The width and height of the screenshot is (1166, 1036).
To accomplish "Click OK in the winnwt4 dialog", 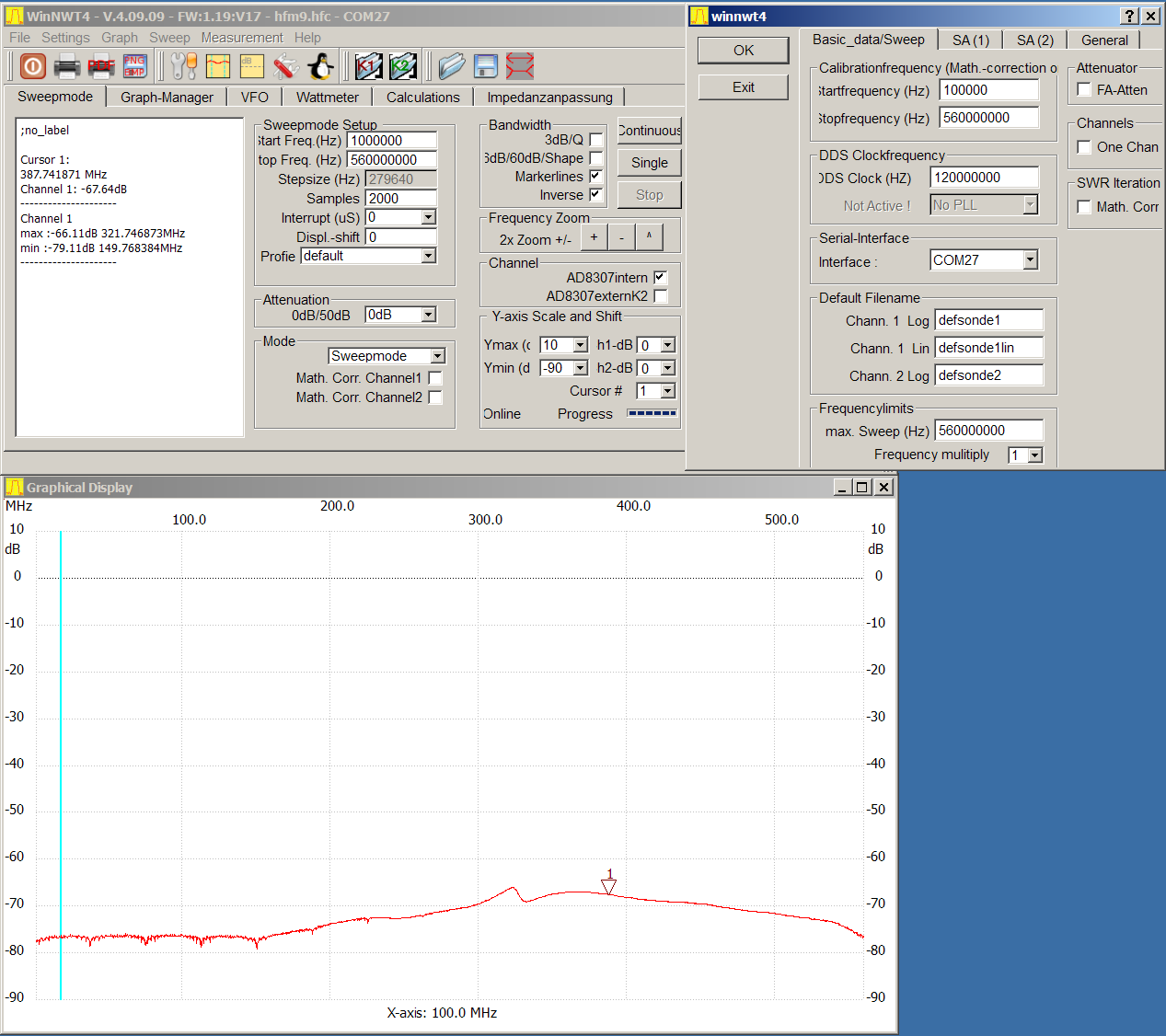I will click(x=743, y=51).
